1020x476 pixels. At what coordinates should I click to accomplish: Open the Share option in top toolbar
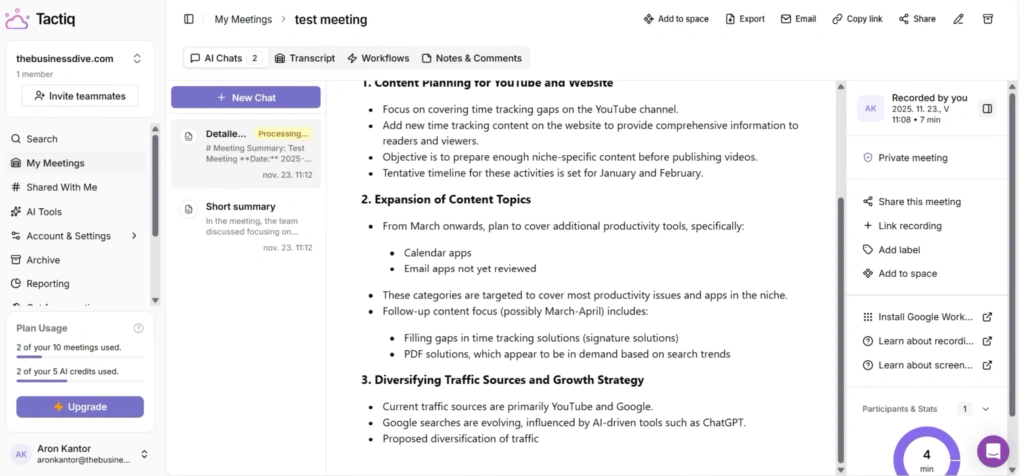coord(917,20)
